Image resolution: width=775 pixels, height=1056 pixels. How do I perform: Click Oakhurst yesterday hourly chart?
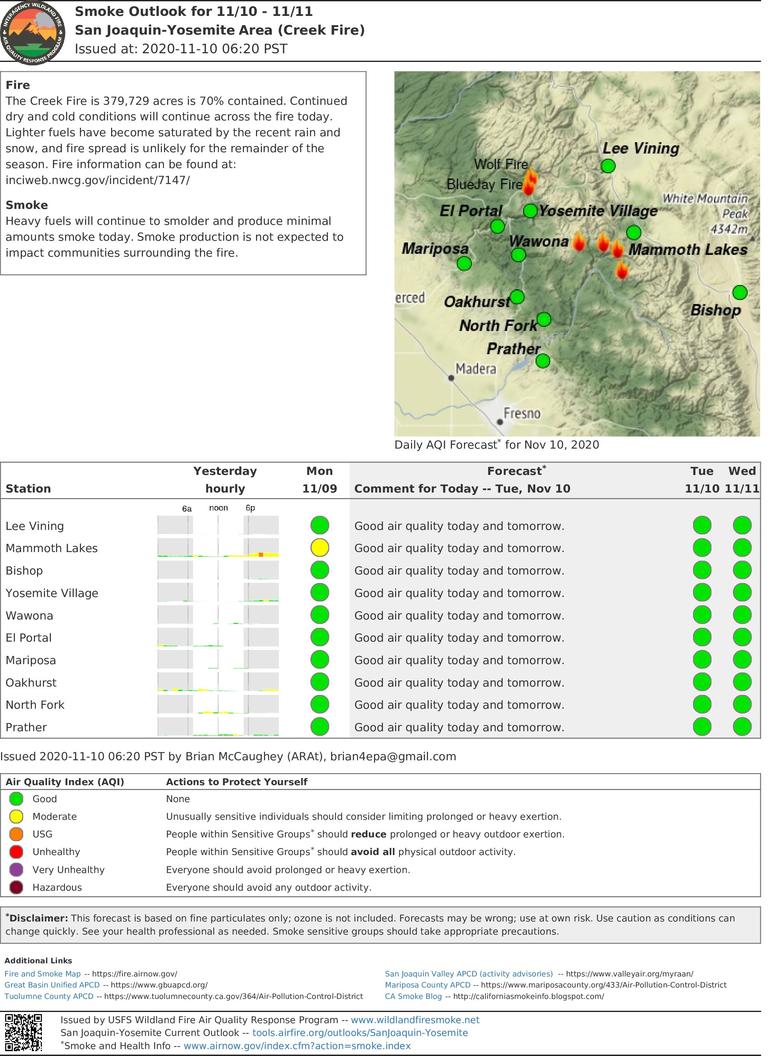tap(218, 682)
